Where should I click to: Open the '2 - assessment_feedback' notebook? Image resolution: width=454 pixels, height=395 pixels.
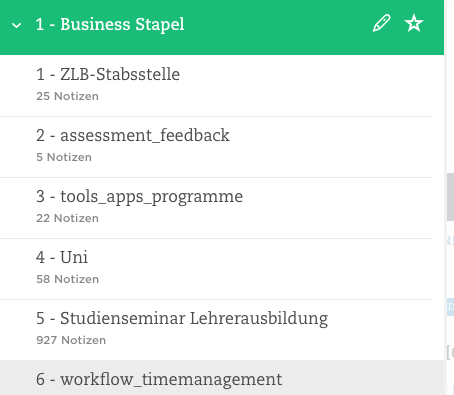coord(216,147)
